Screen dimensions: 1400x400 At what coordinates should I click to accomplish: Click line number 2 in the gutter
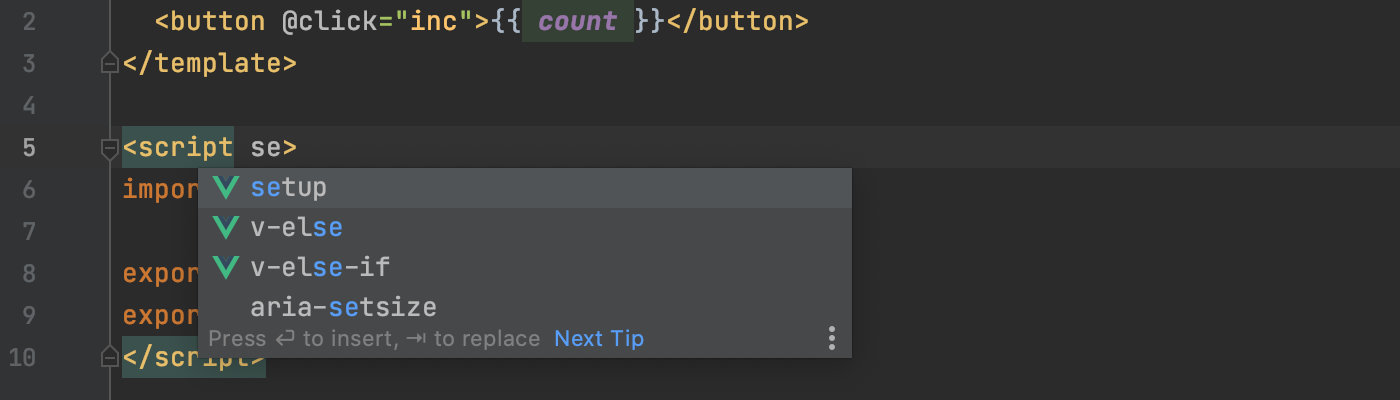(30, 21)
